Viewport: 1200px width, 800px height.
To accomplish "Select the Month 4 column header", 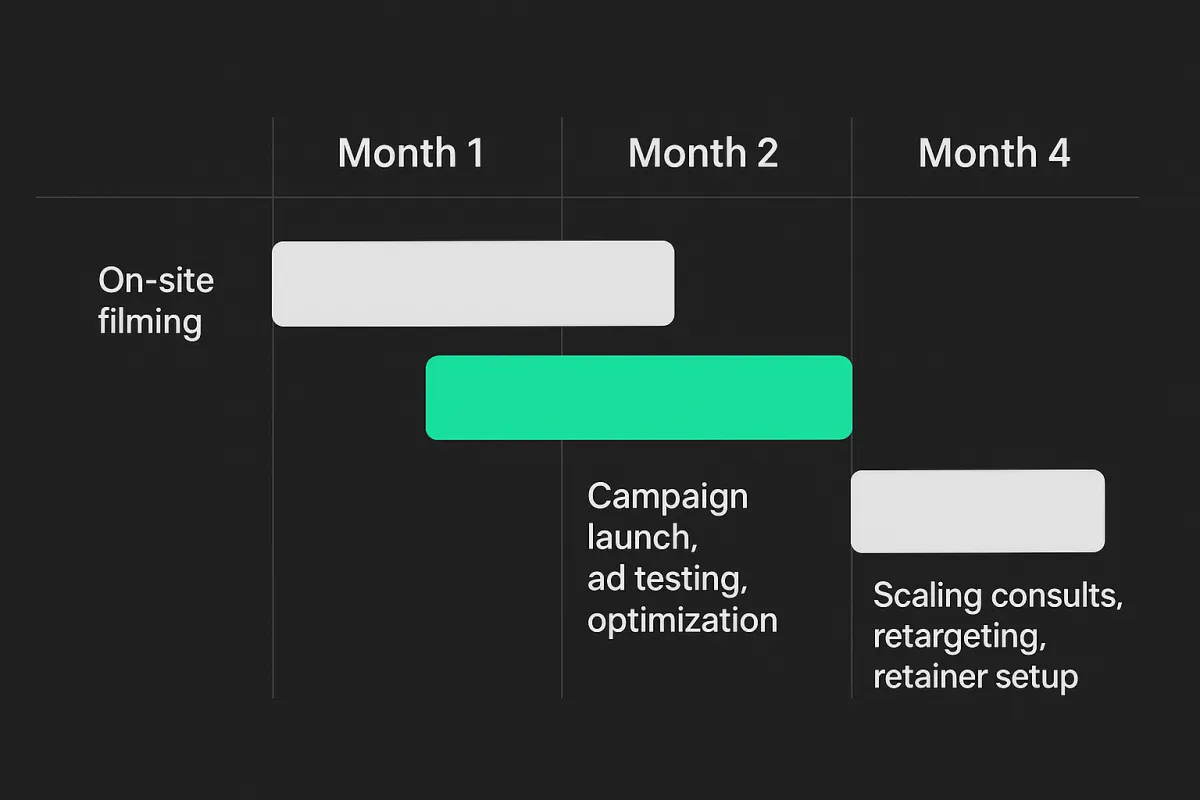I will pyautogui.click(x=994, y=153).
